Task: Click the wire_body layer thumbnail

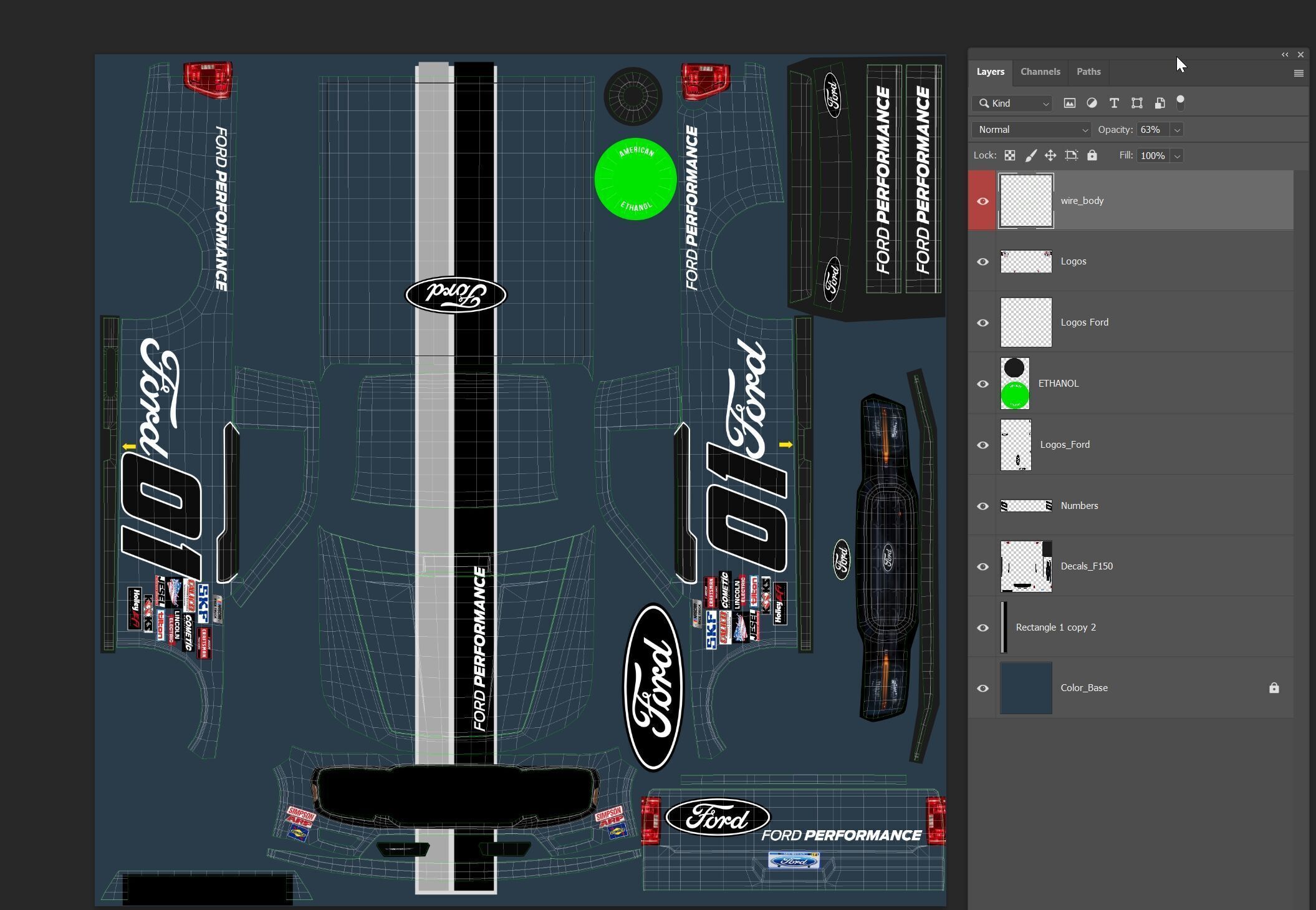Action: (x=1026, y=201)
